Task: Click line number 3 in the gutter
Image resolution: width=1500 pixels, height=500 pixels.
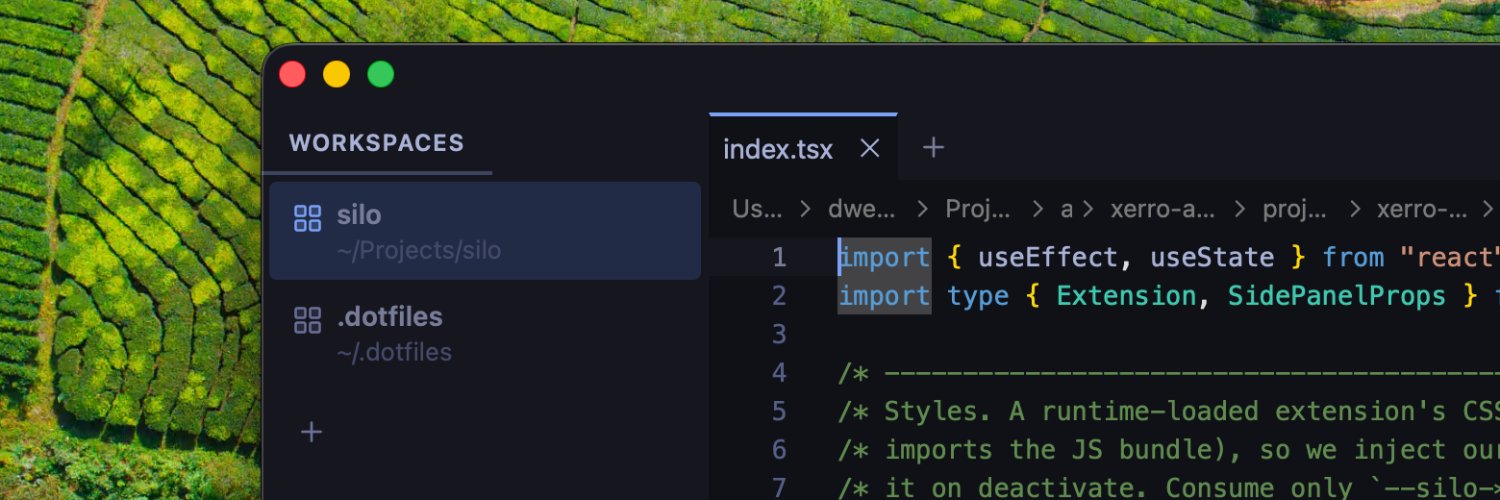Action: pos(779,334)
